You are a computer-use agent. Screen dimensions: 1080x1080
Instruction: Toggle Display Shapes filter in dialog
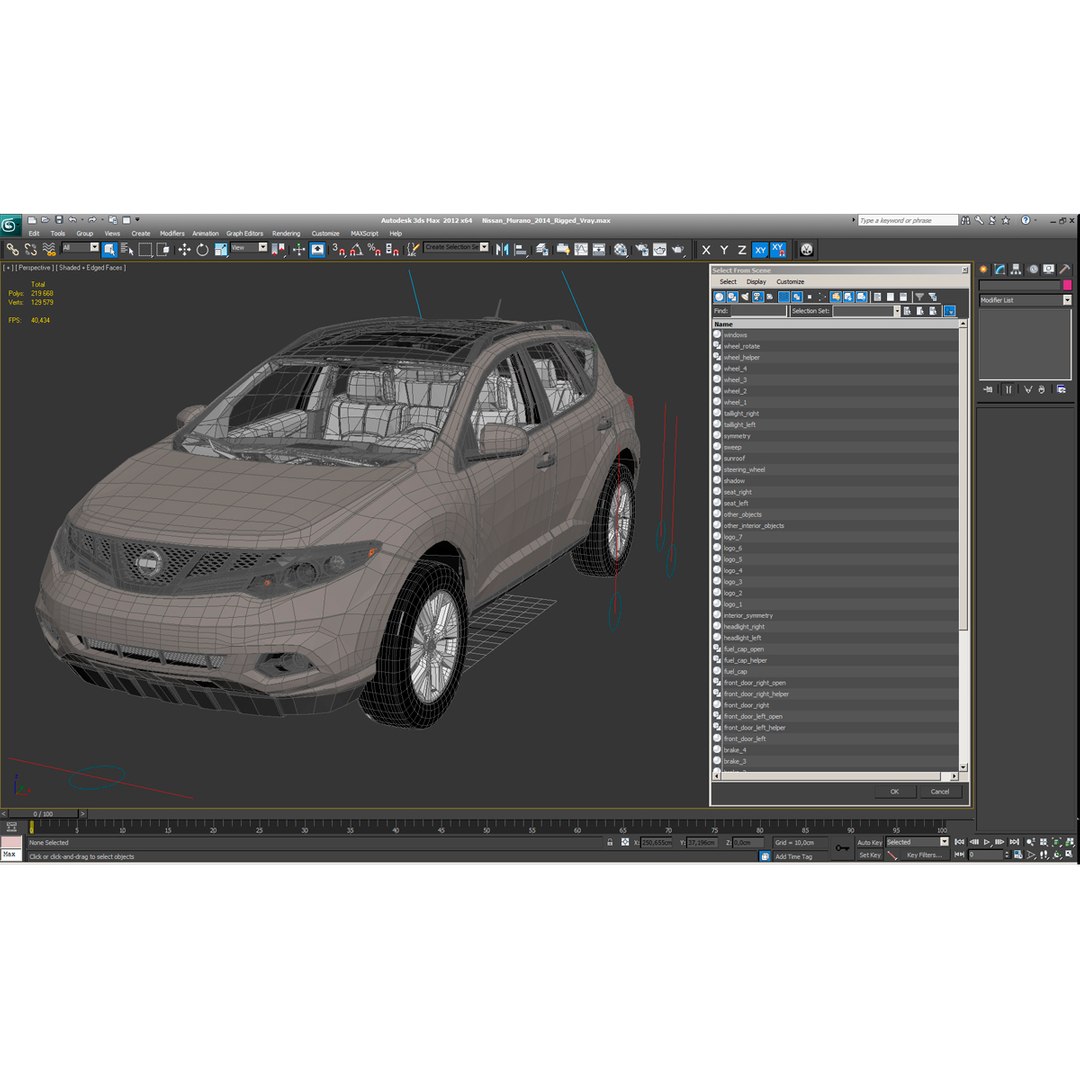pos(732,297)
